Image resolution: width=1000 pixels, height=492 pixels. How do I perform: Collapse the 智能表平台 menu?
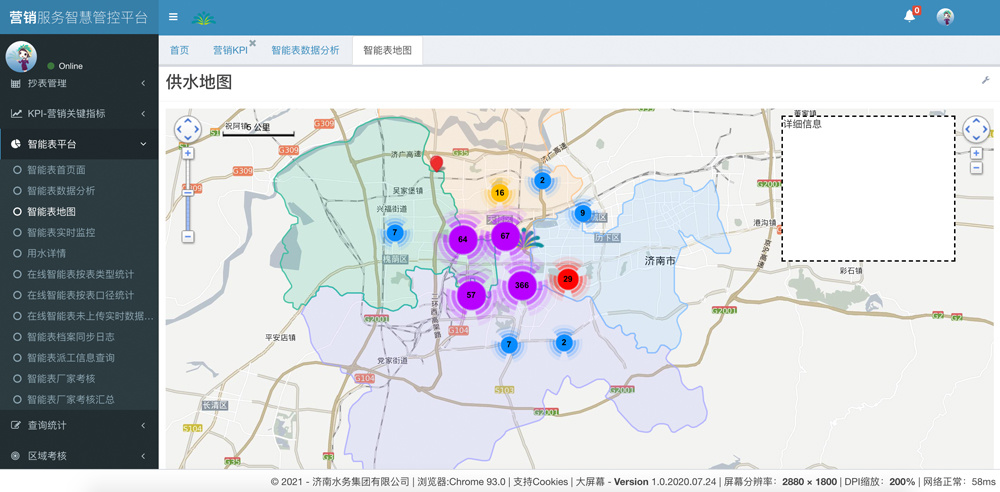pos(79,144)
